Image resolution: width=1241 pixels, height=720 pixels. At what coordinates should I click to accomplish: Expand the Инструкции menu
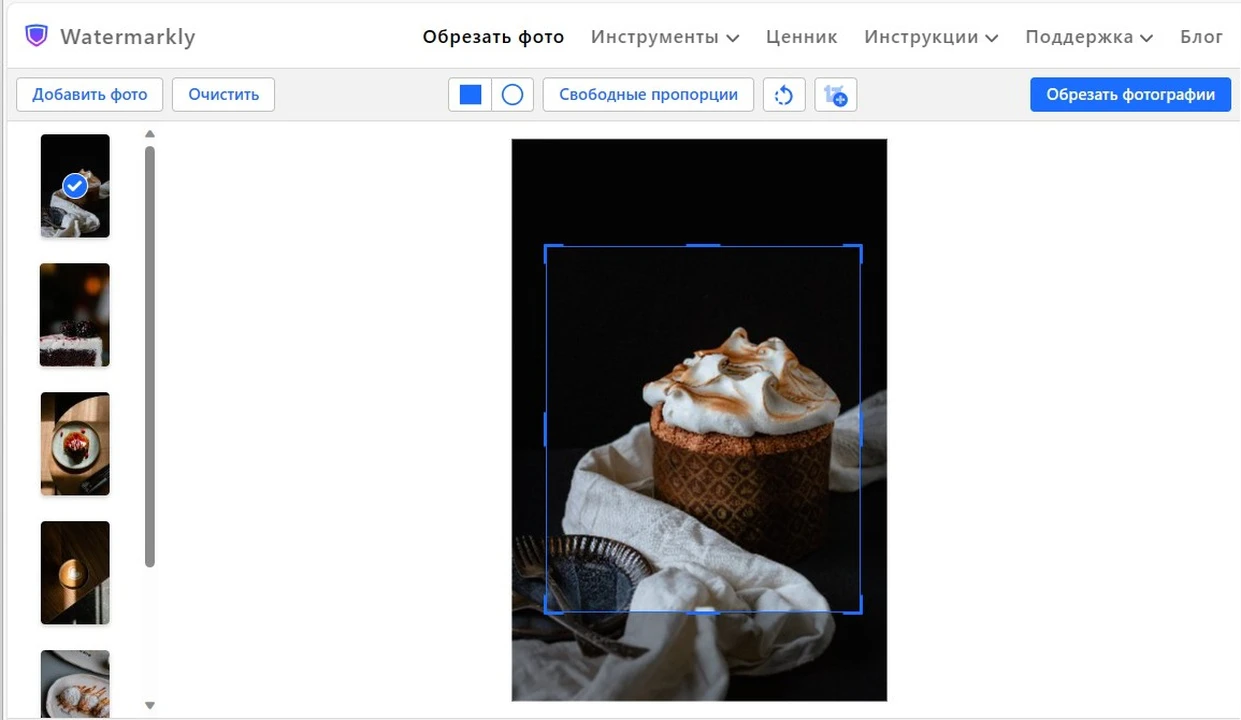pos(930,37)
